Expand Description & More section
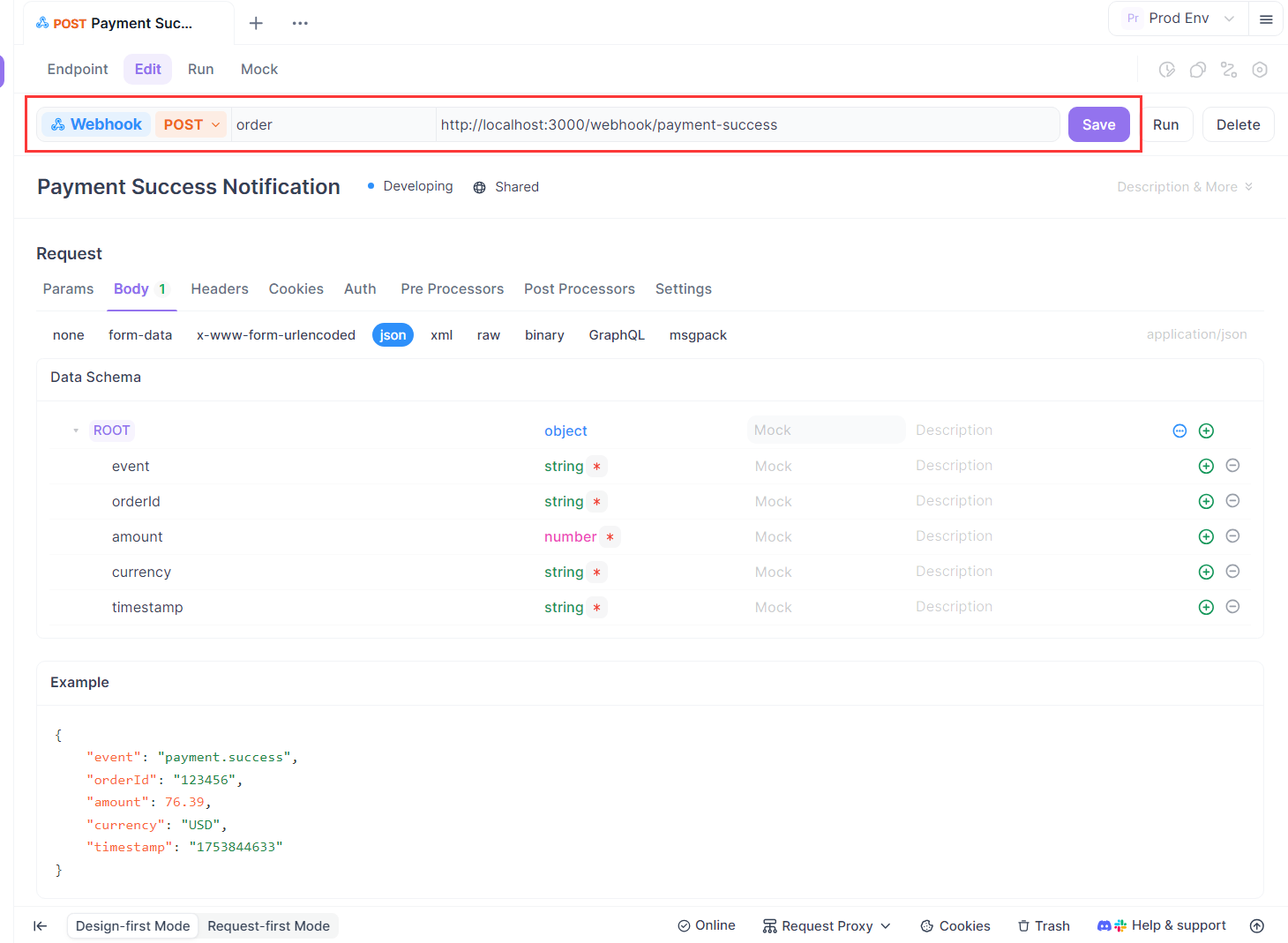The image size is (1288, 943). pyautogui.click(x=1184, y=187)
